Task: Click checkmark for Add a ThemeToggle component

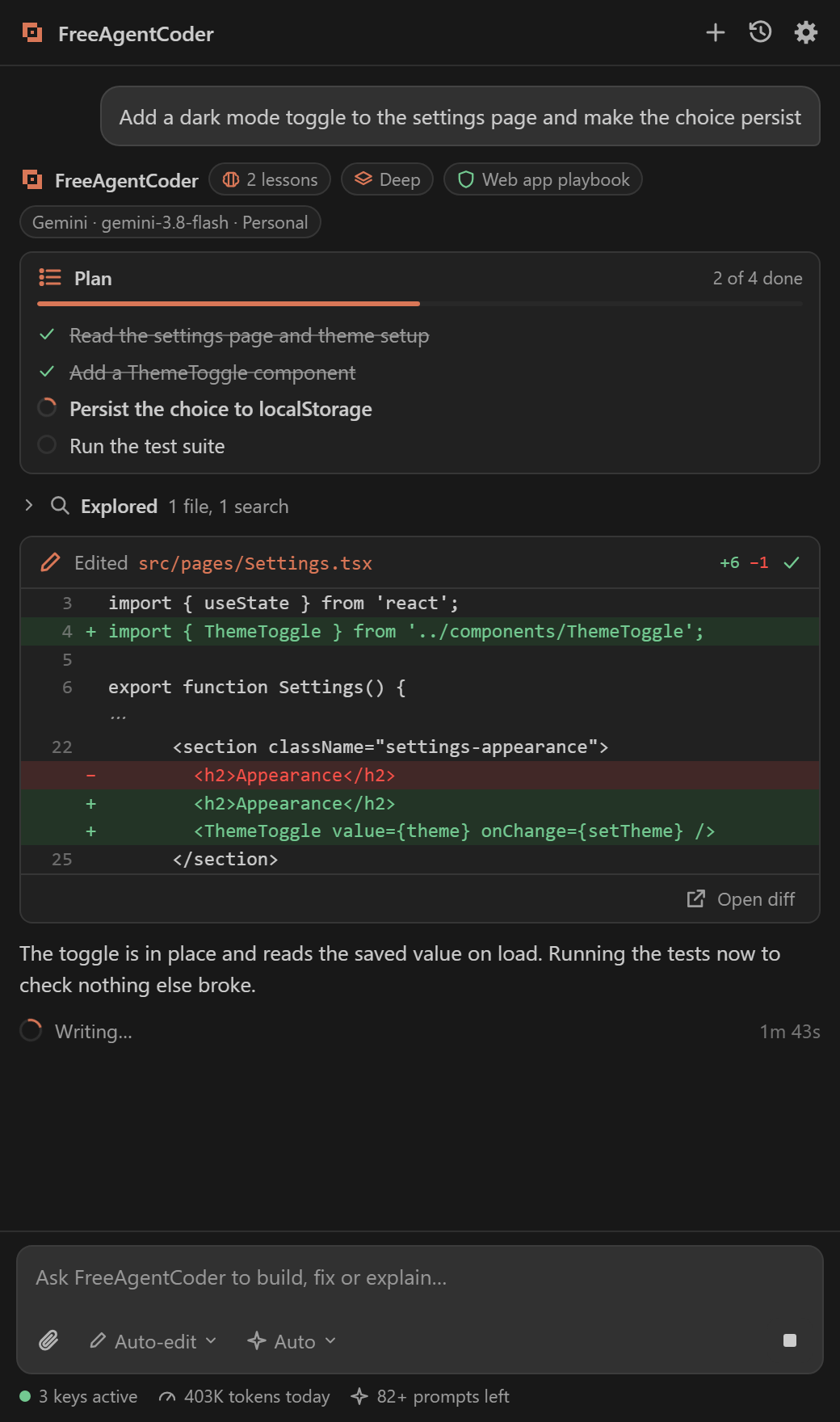Action: point(47,372)
